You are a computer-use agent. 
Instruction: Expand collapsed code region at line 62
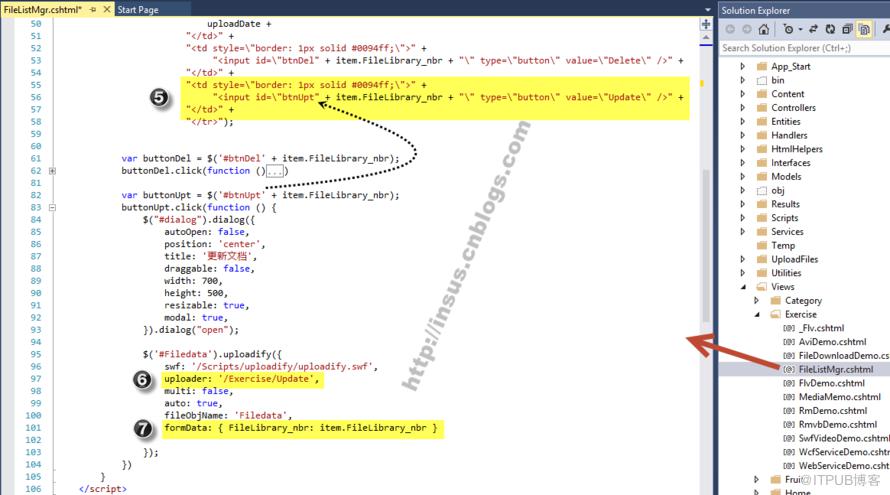tap(52, 170)
